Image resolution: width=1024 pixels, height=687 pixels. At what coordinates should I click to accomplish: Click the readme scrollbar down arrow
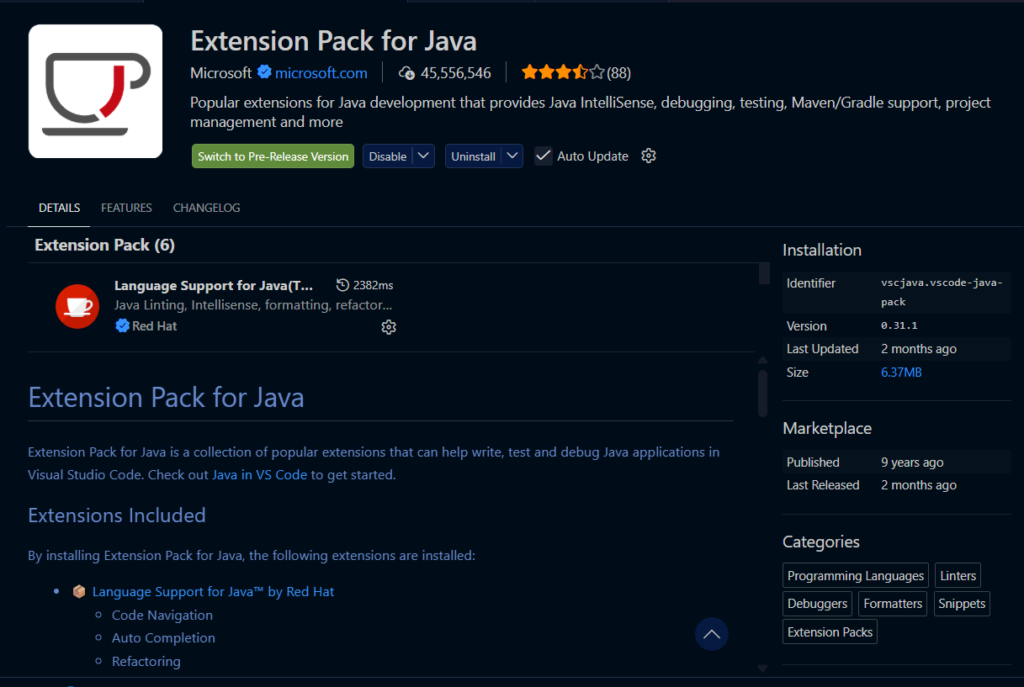pos(762,668)
